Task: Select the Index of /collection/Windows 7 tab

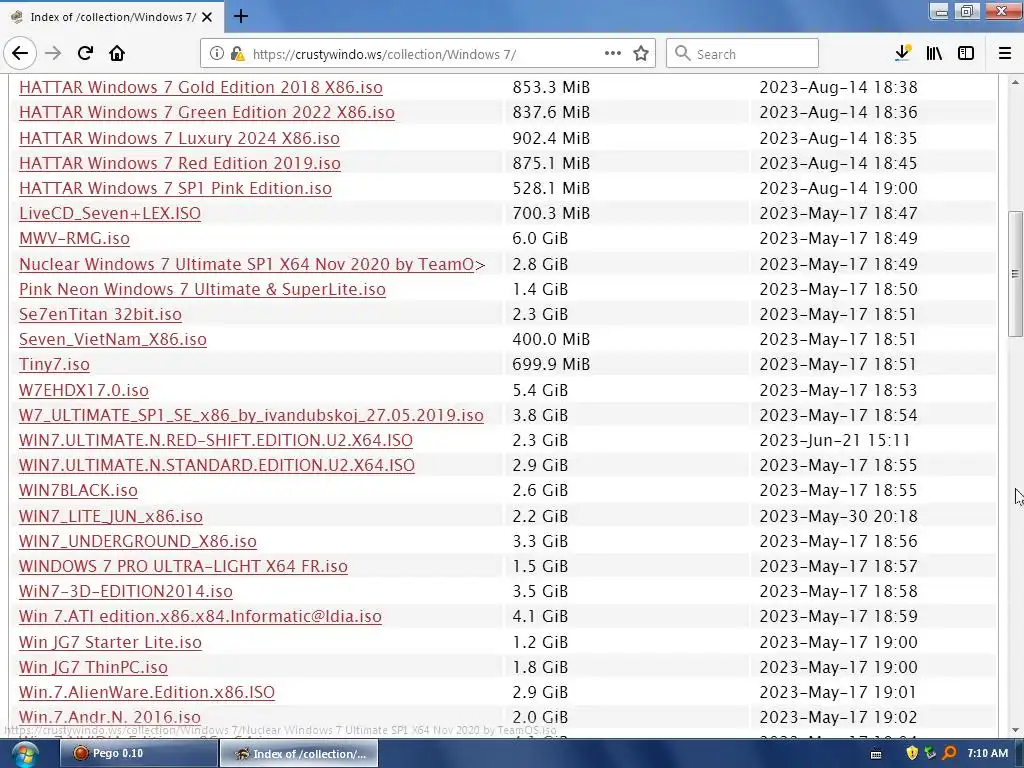Action: (x=111, y=17)
